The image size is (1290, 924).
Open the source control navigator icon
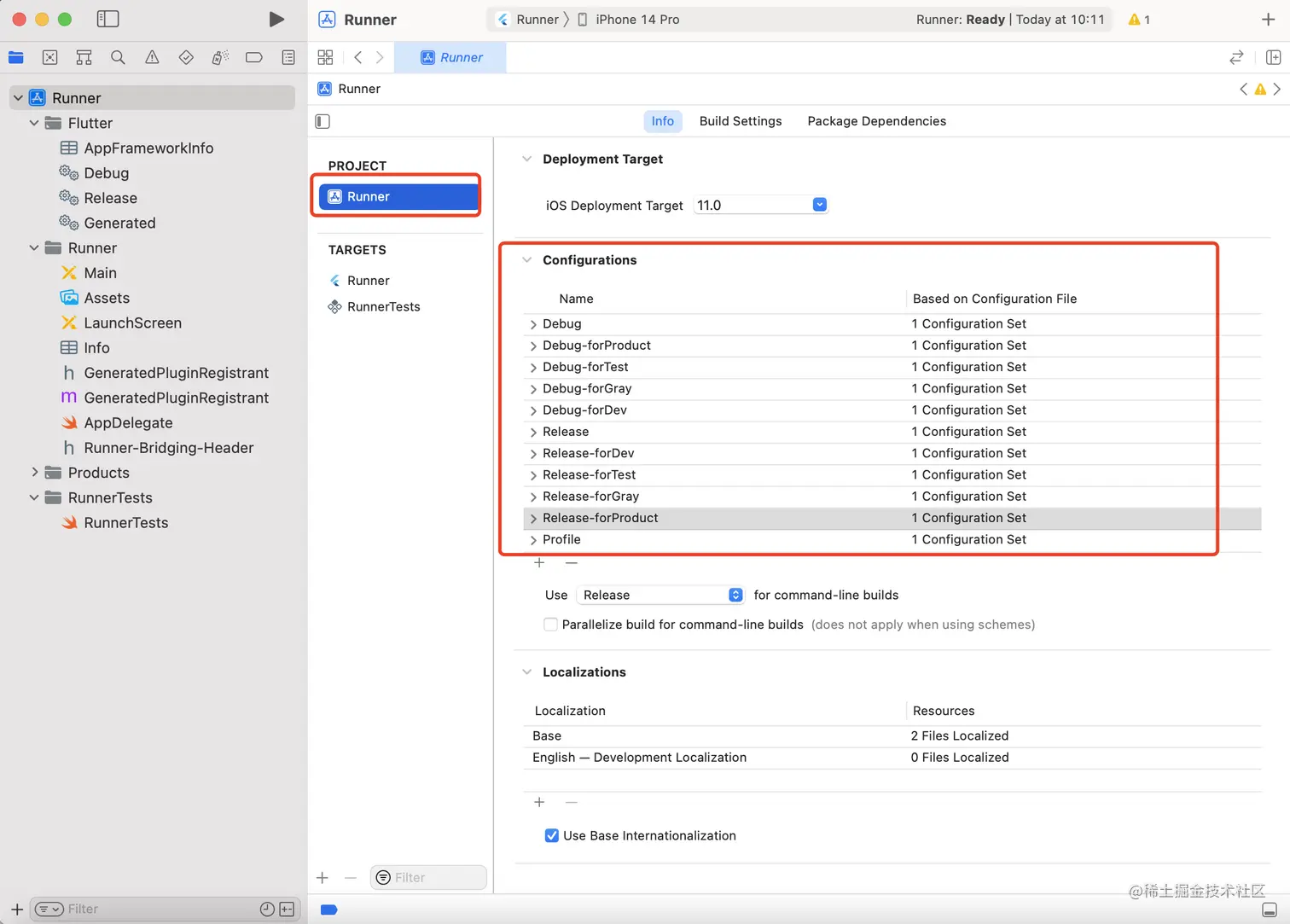[50, 57]
